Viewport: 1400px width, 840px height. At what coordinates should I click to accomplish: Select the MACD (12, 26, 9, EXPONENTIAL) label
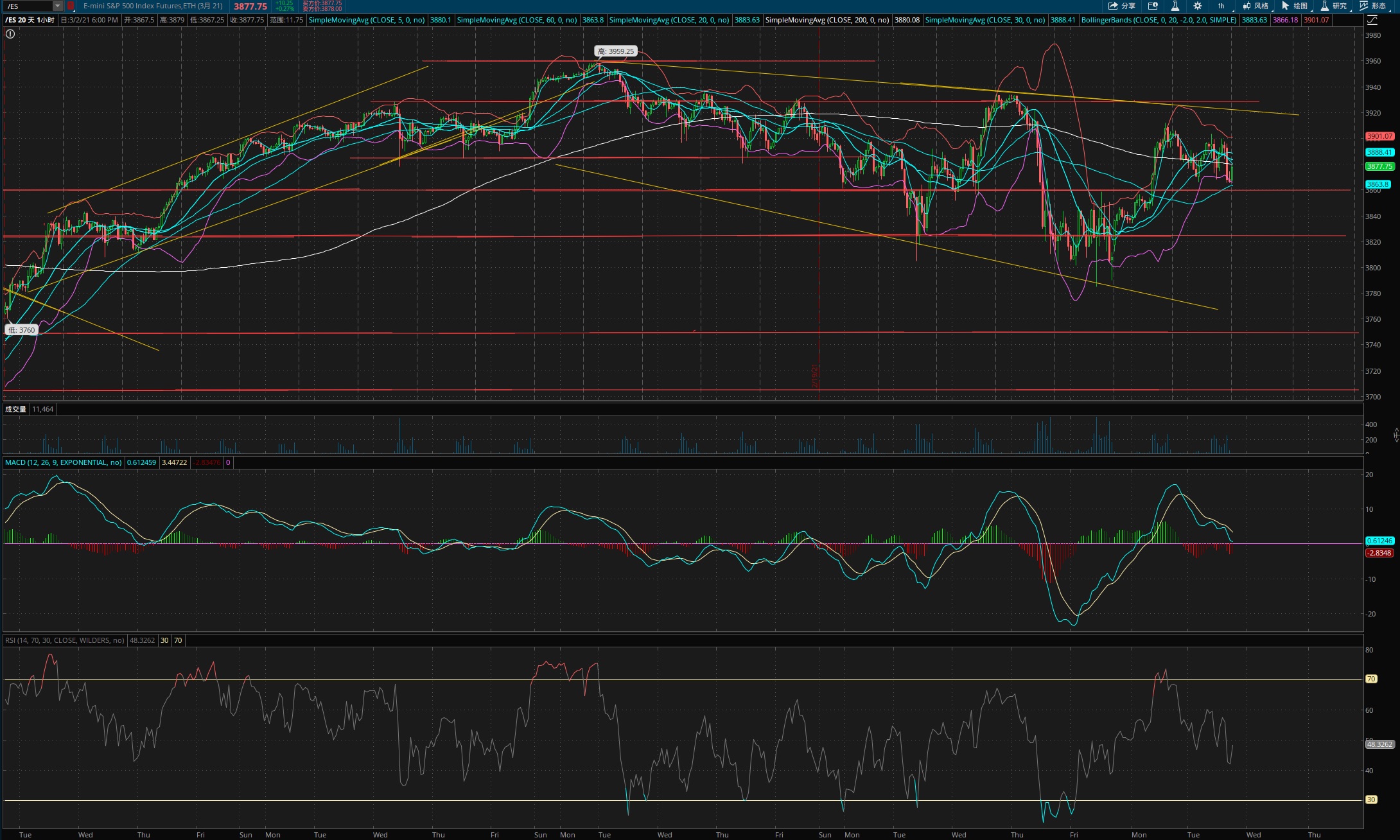[x=63, y=462]
